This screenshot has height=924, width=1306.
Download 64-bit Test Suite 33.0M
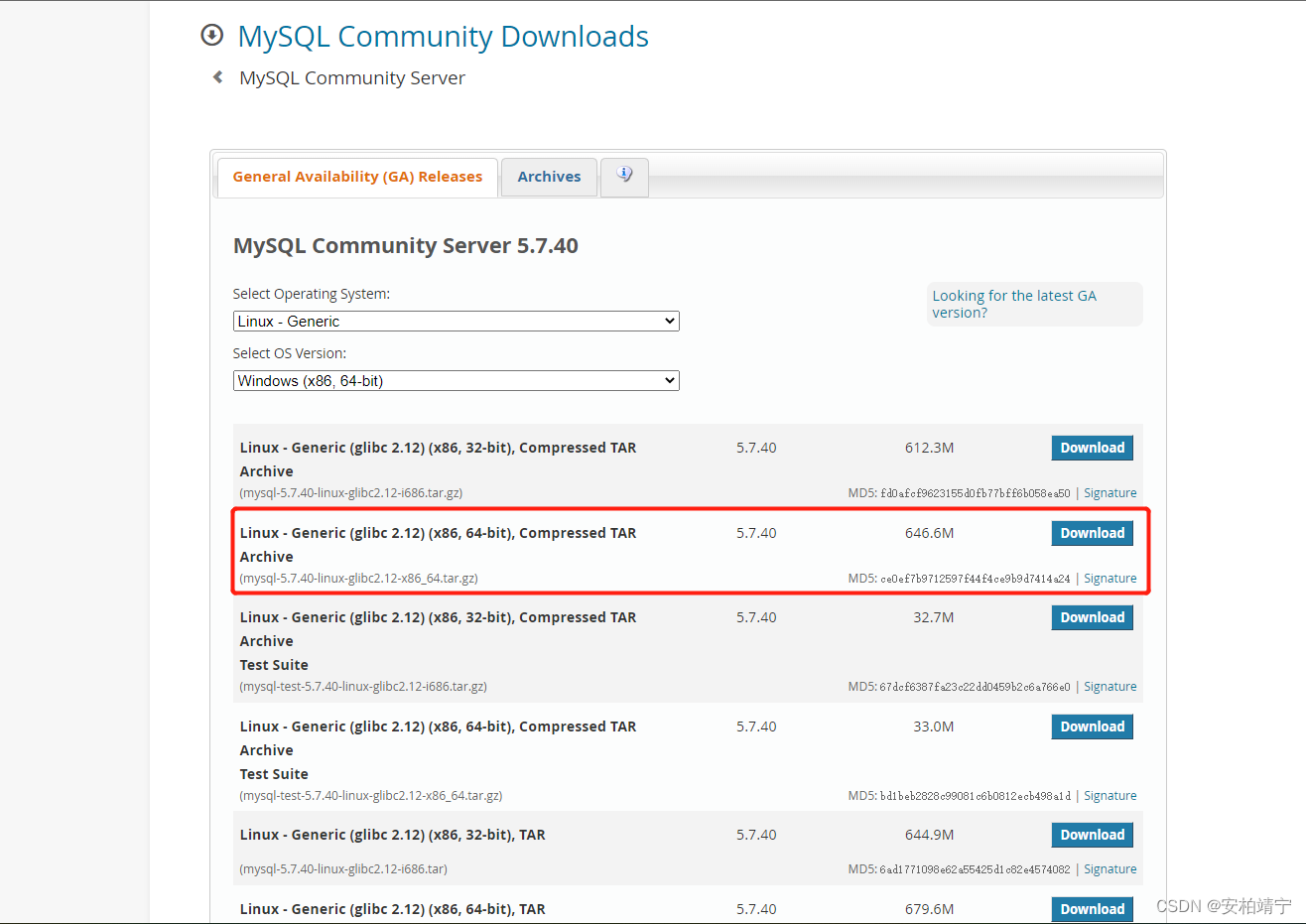[x=1092, y=726]
